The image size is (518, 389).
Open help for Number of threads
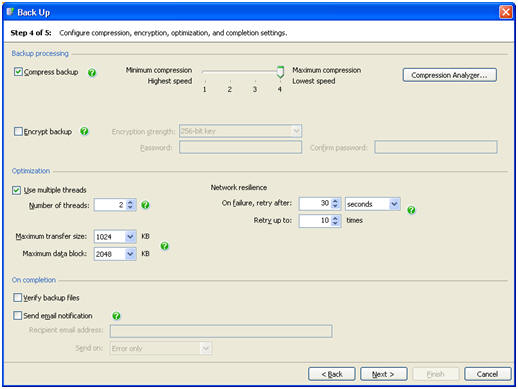145,205
